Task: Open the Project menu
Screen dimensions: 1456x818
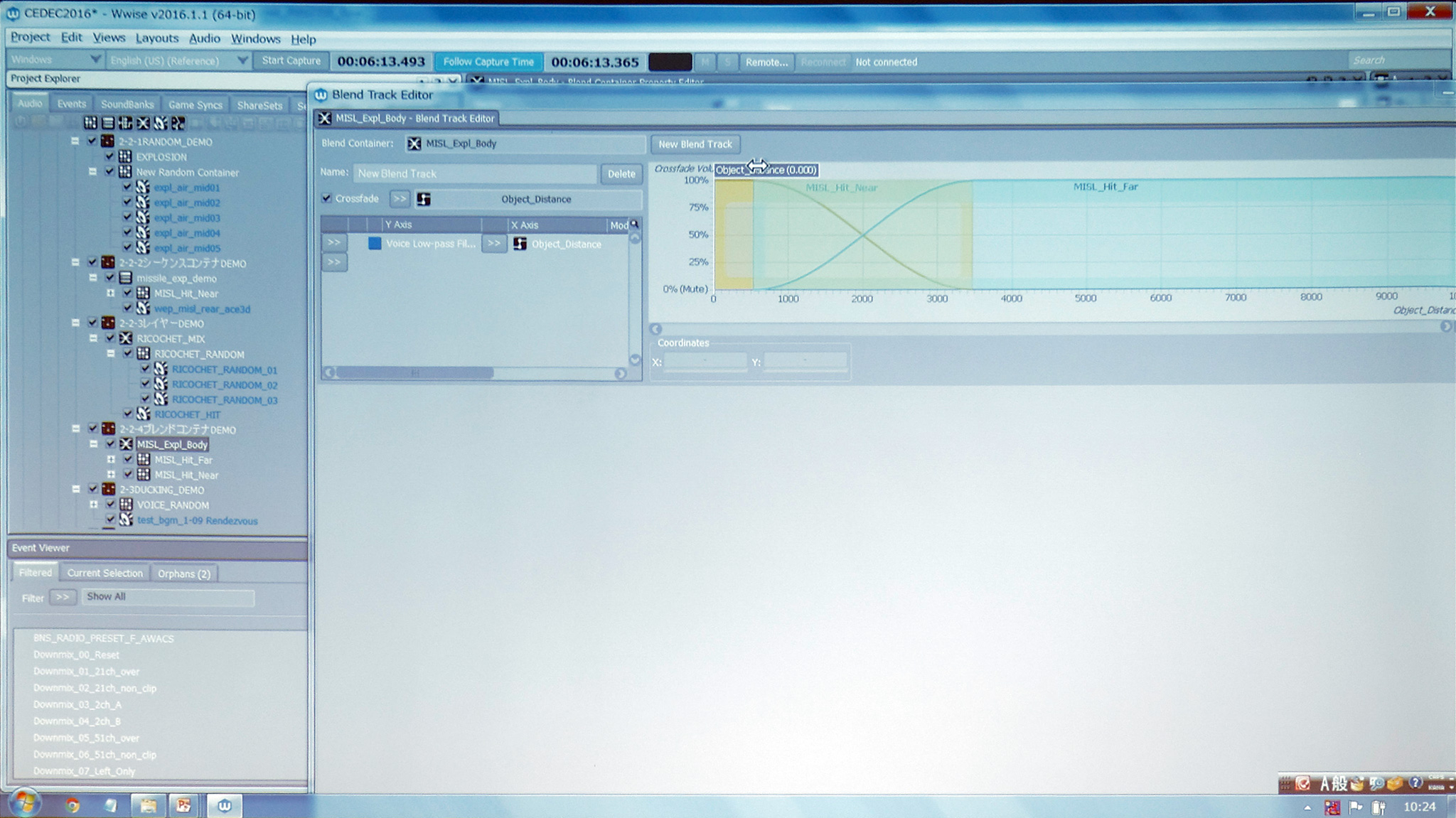Action: point(30,36)
